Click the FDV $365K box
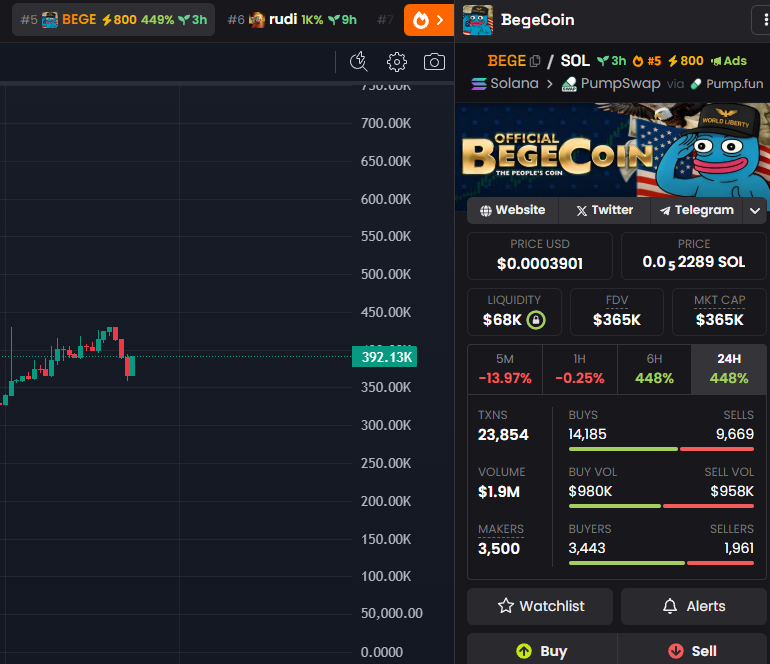 617,312
